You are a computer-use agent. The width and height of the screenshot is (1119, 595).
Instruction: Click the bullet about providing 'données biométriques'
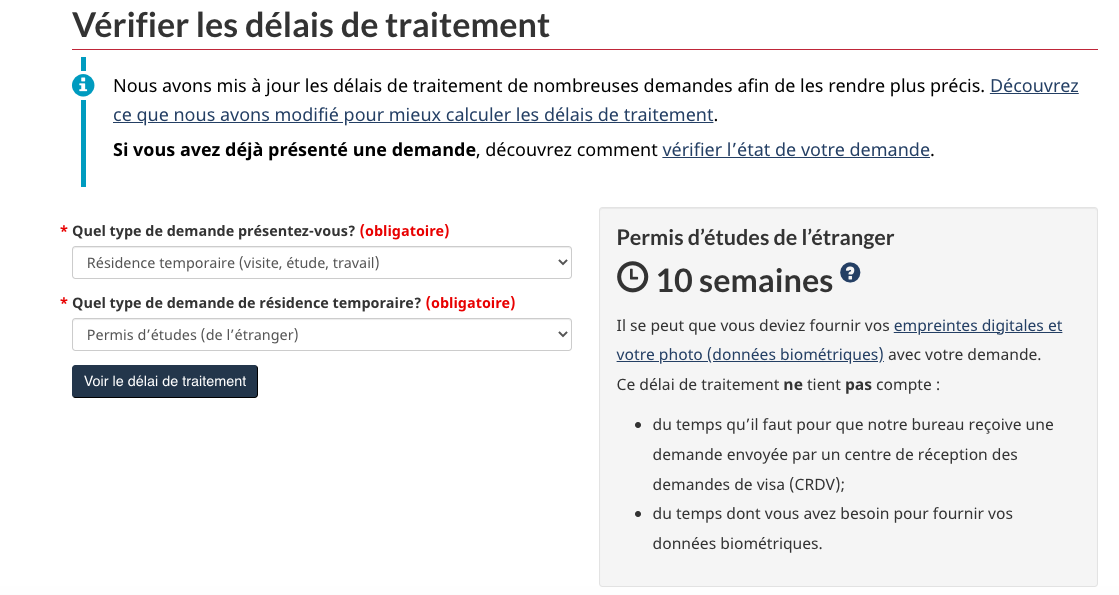coord(832,528)
